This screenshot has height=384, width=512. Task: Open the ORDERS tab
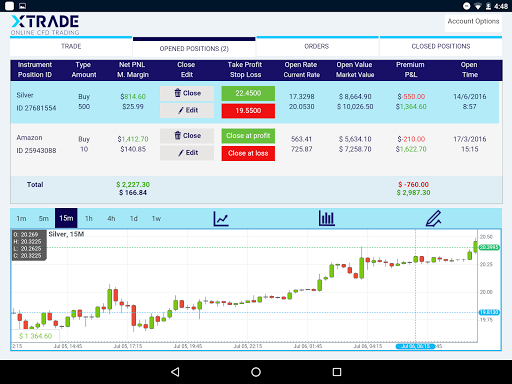click(x=317, y=46)
